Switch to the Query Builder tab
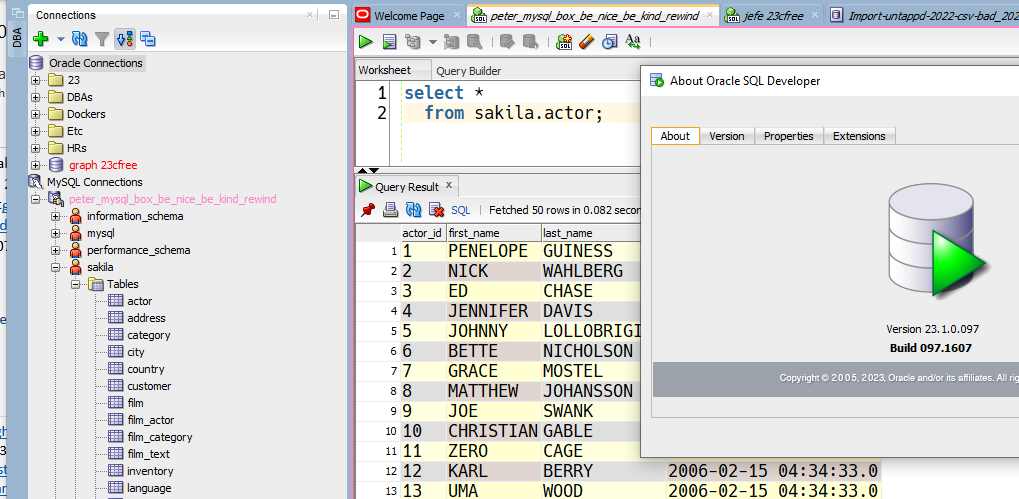This screenshot has width=1019, height=499. tap(468, 71)
